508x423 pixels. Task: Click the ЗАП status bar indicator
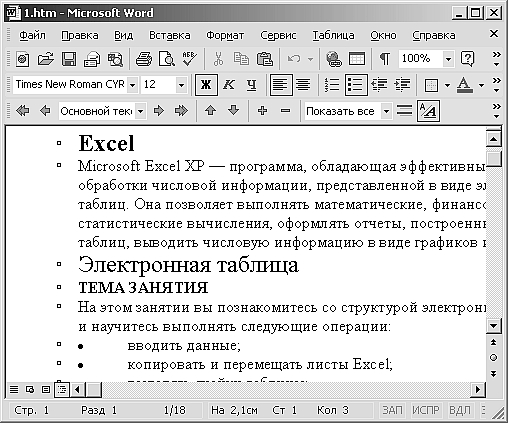tap(392, 410)
